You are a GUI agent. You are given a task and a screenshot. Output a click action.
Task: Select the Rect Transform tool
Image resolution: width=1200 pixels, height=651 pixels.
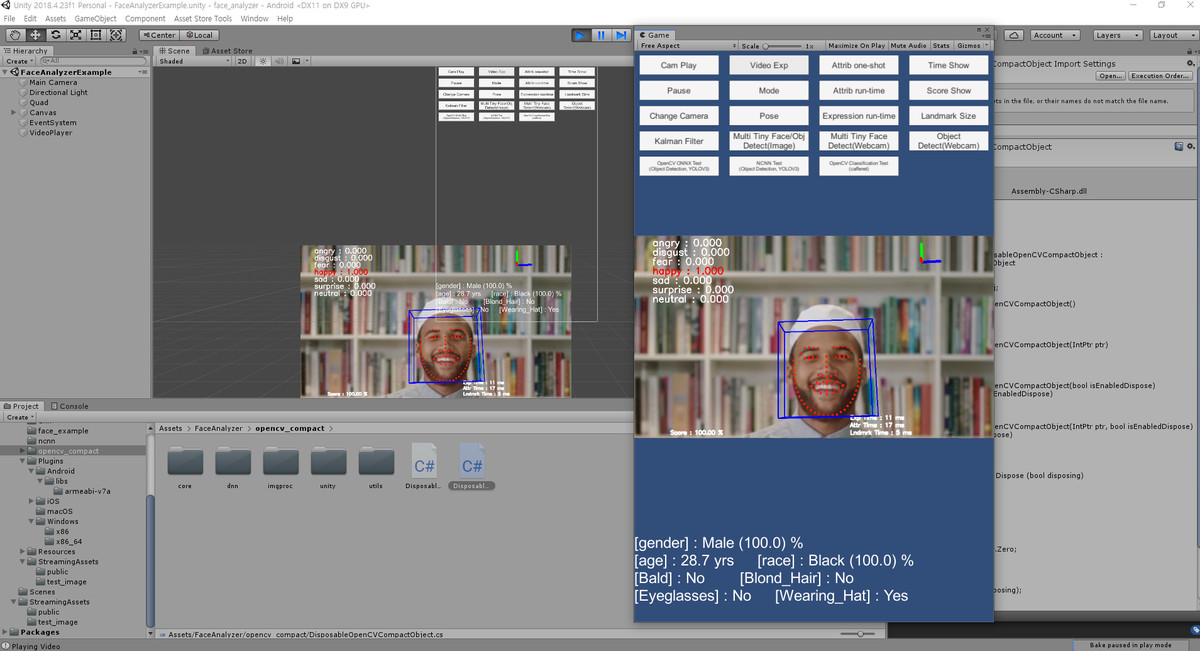(95, 35)
